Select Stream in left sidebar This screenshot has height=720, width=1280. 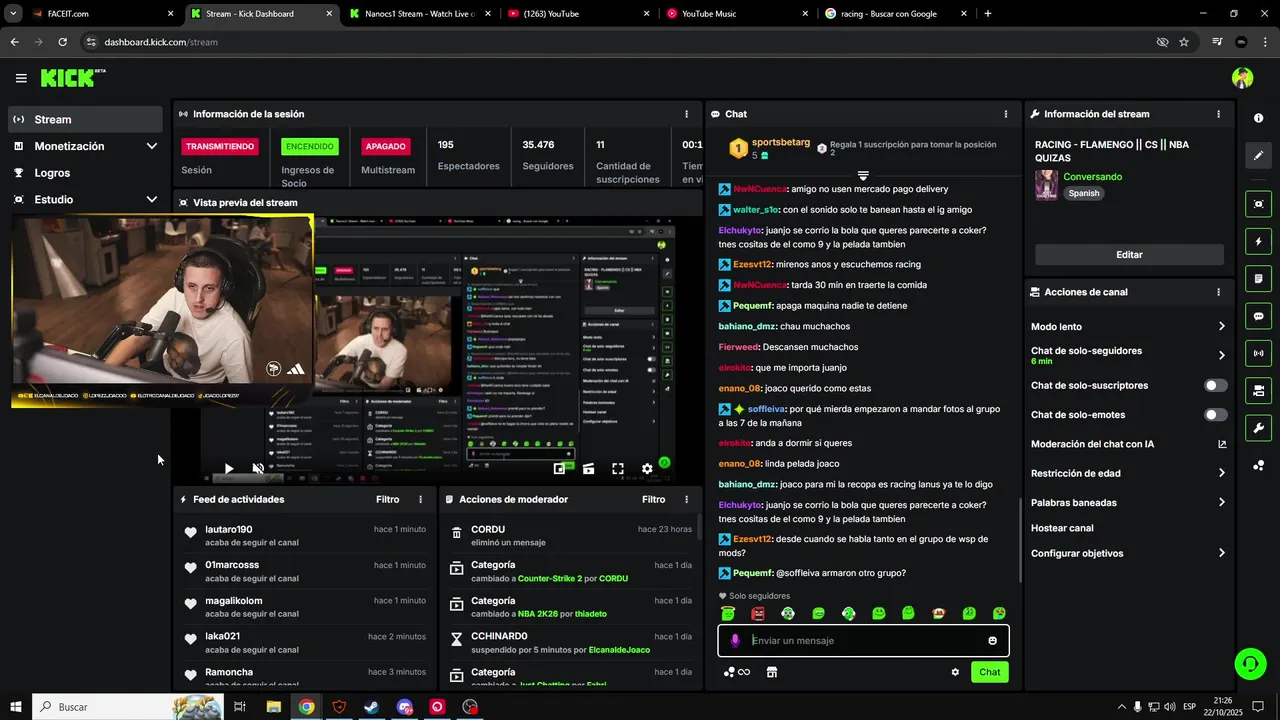pyautogui.click(x=85, y=119)
